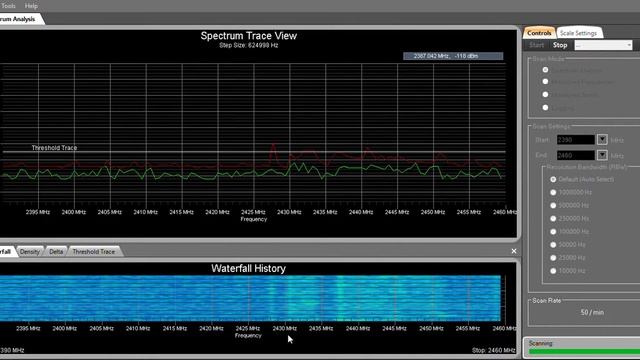Select 25000 Hz resolution bandwidth
Image resolution: width=640 pixels, height=360 pixels.
click(553, 258)
